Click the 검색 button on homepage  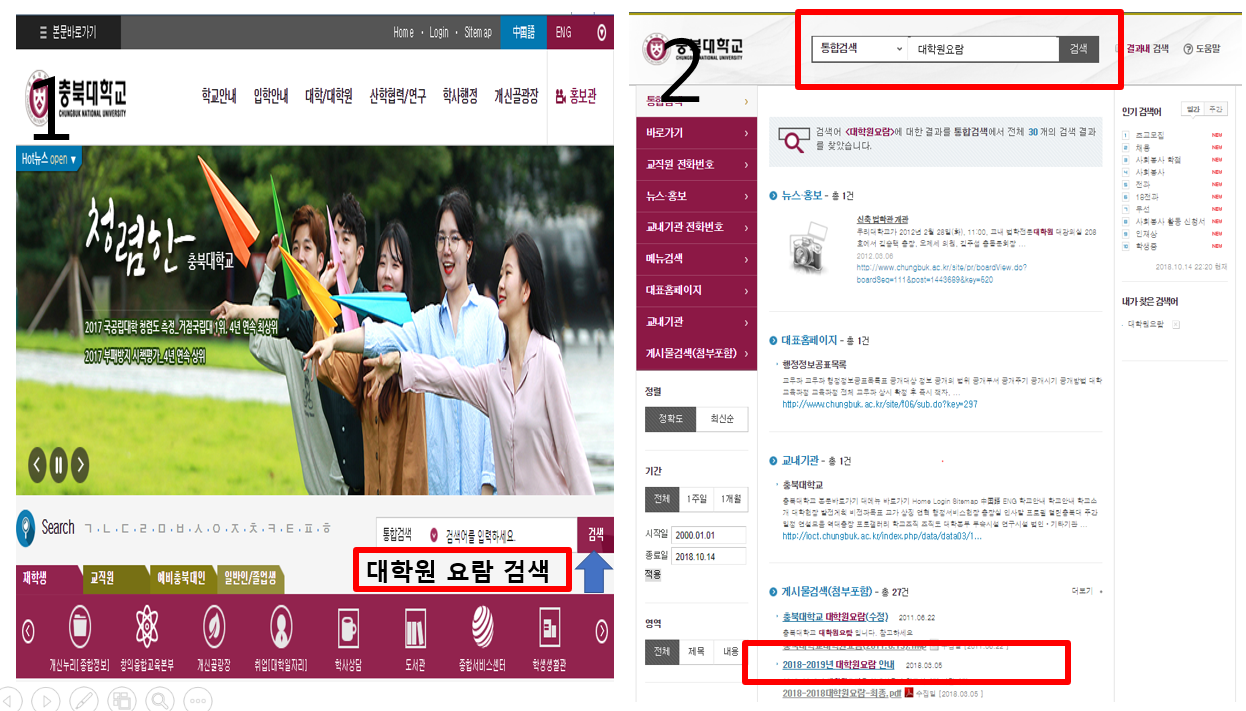(x=596, y=534)
